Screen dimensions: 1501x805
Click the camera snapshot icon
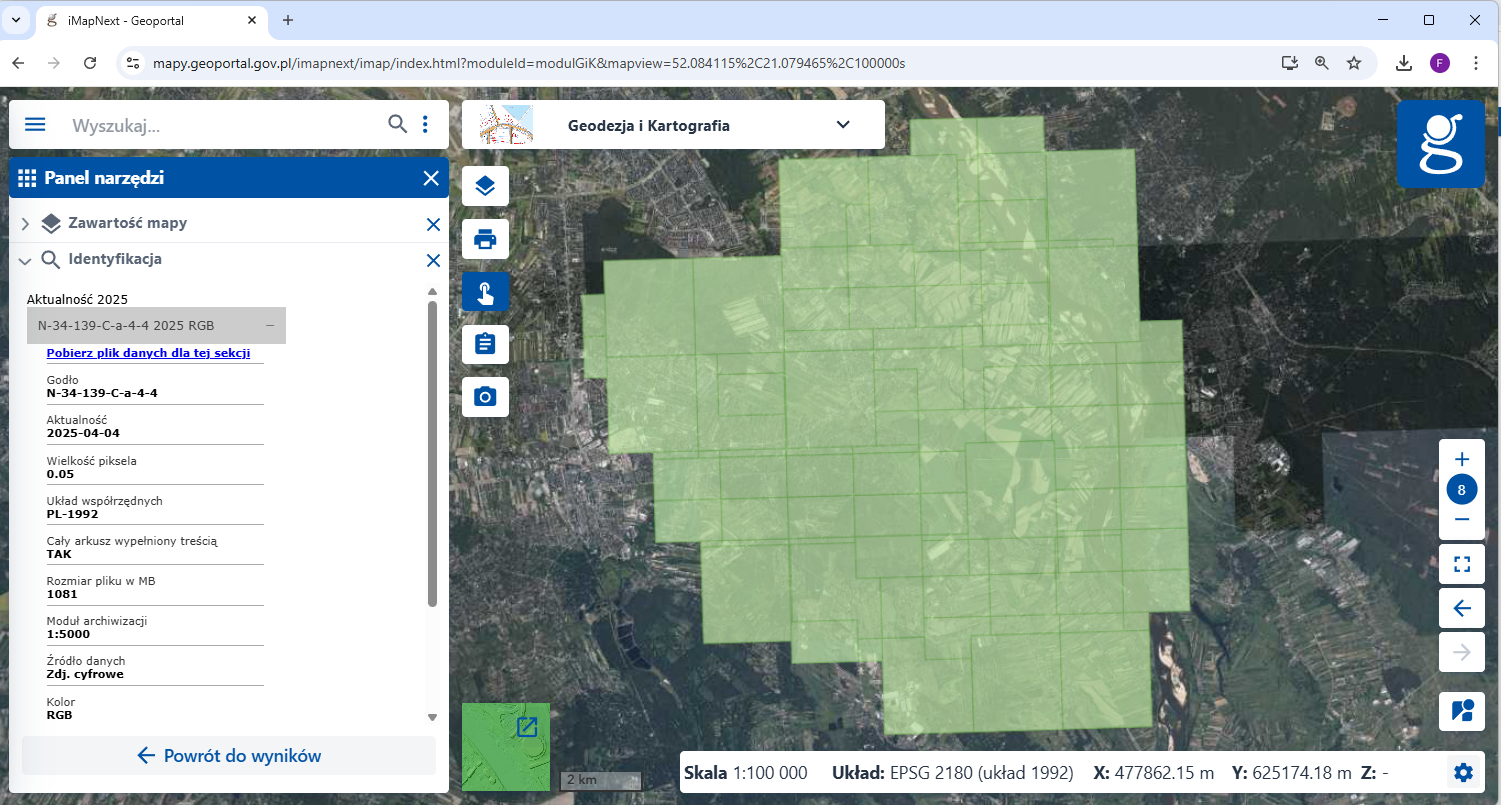pyautogui.click(x=485, y=397)
